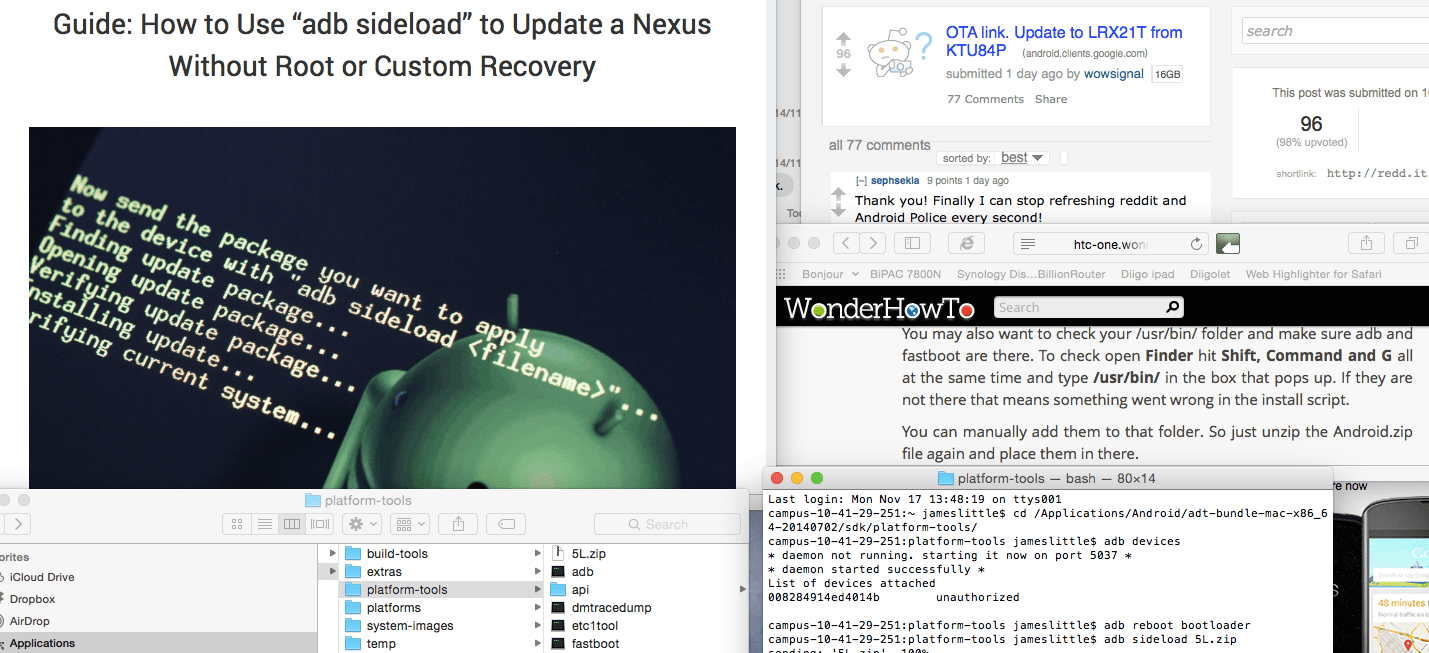This screenshot has width=1429, height=653.
Task: Open Synology Dis...BillionRouter bookmark
Action: pos(1031,274)
